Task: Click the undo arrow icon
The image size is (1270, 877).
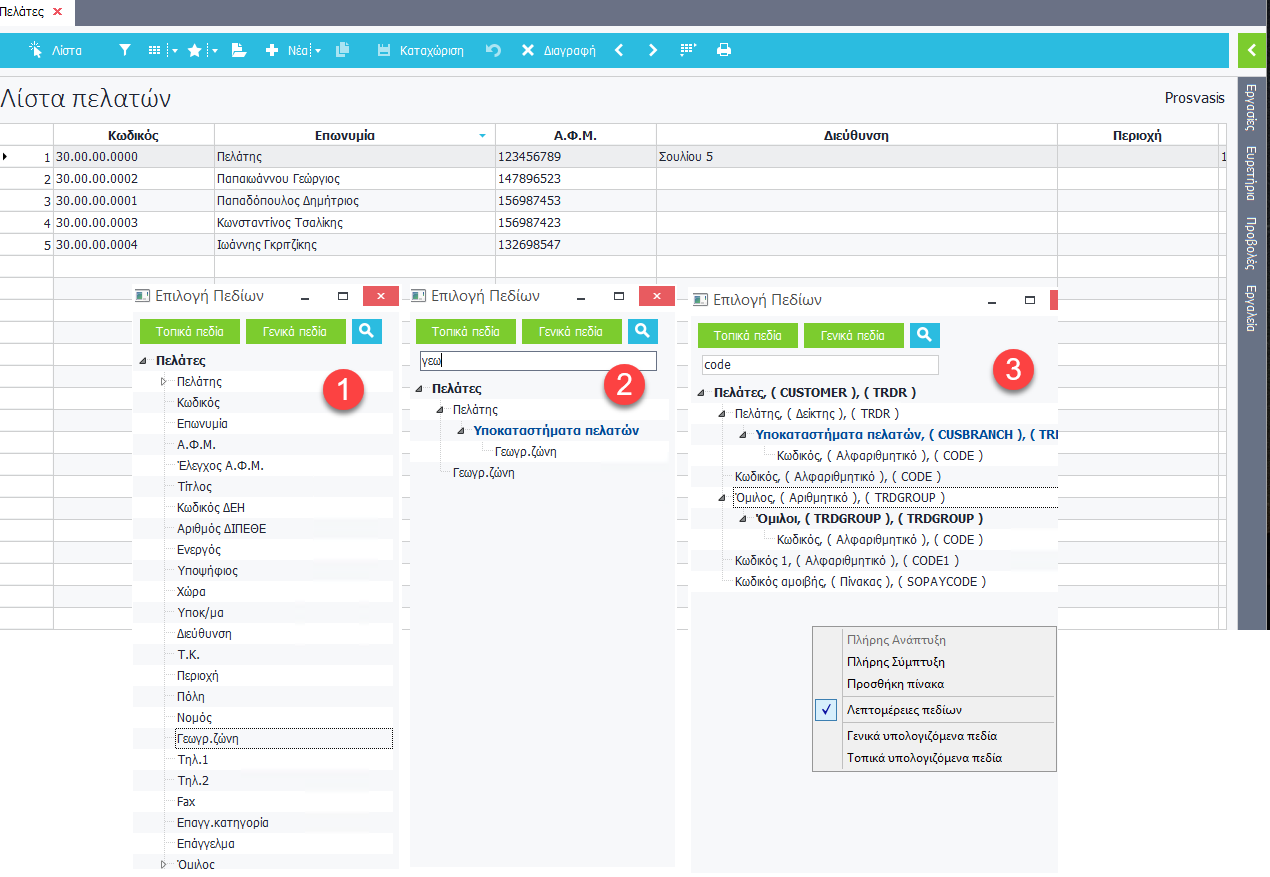Action: tap(493, 50)
